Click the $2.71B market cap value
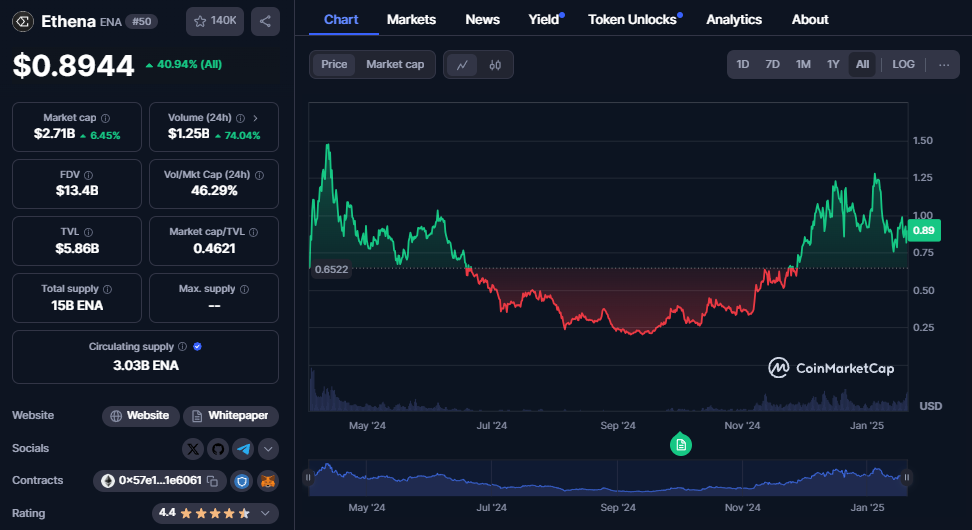 pyautogui.click(x=55, y=133)
